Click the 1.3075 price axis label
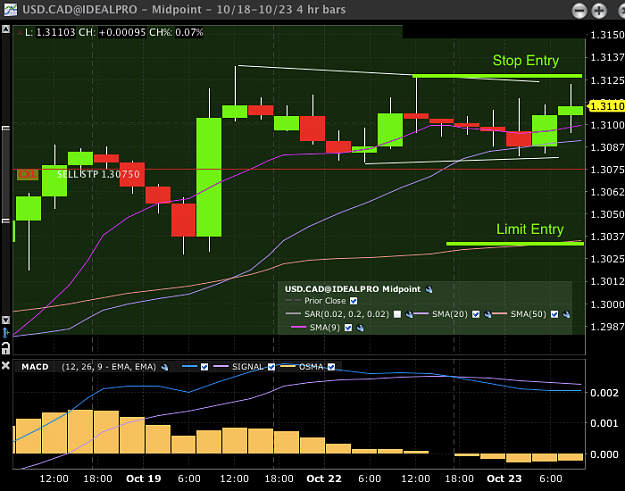Viewport: 625px width, 491px height. pyautogui.click(x=607, y=170)
